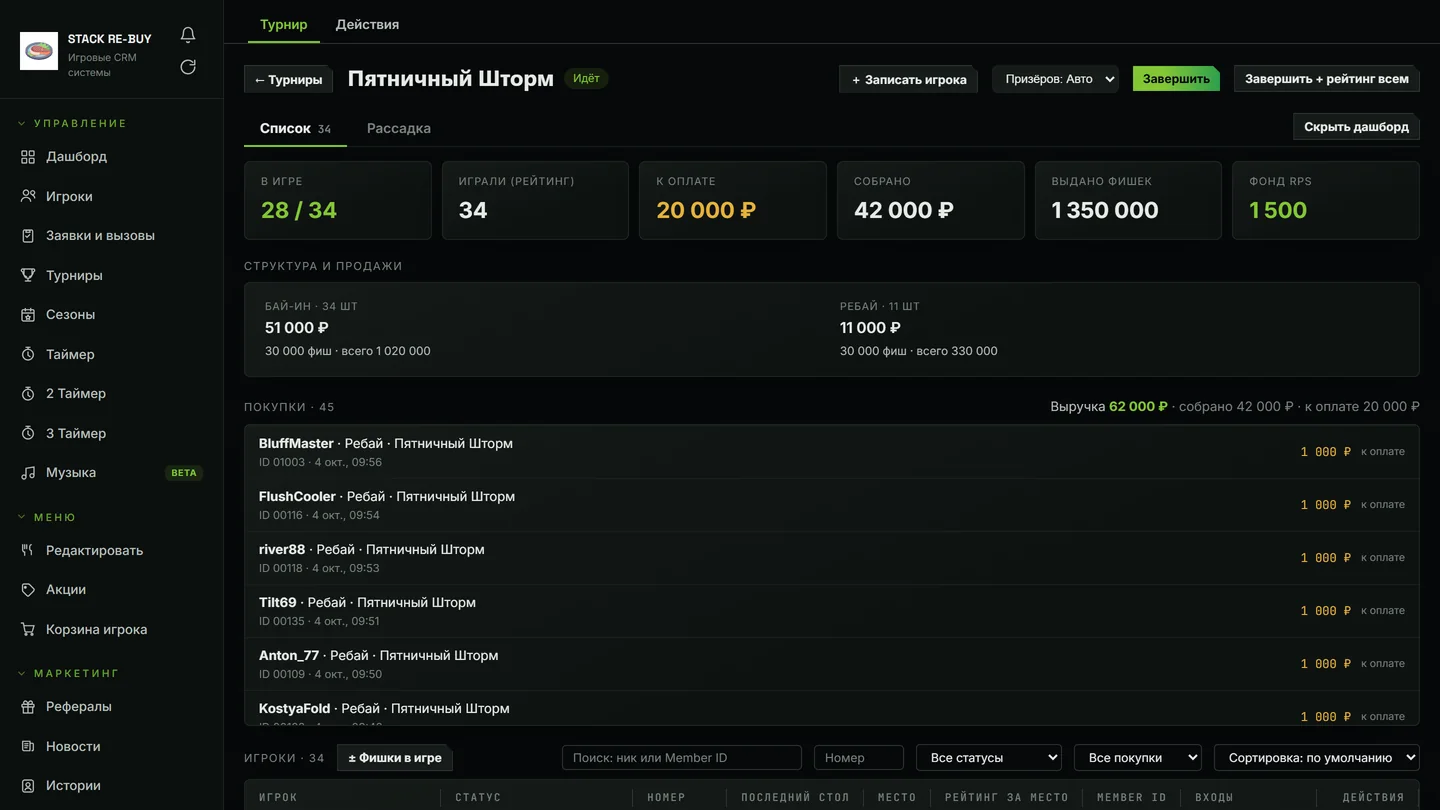Go back via ← Турниры button

(x=288, y=79)
